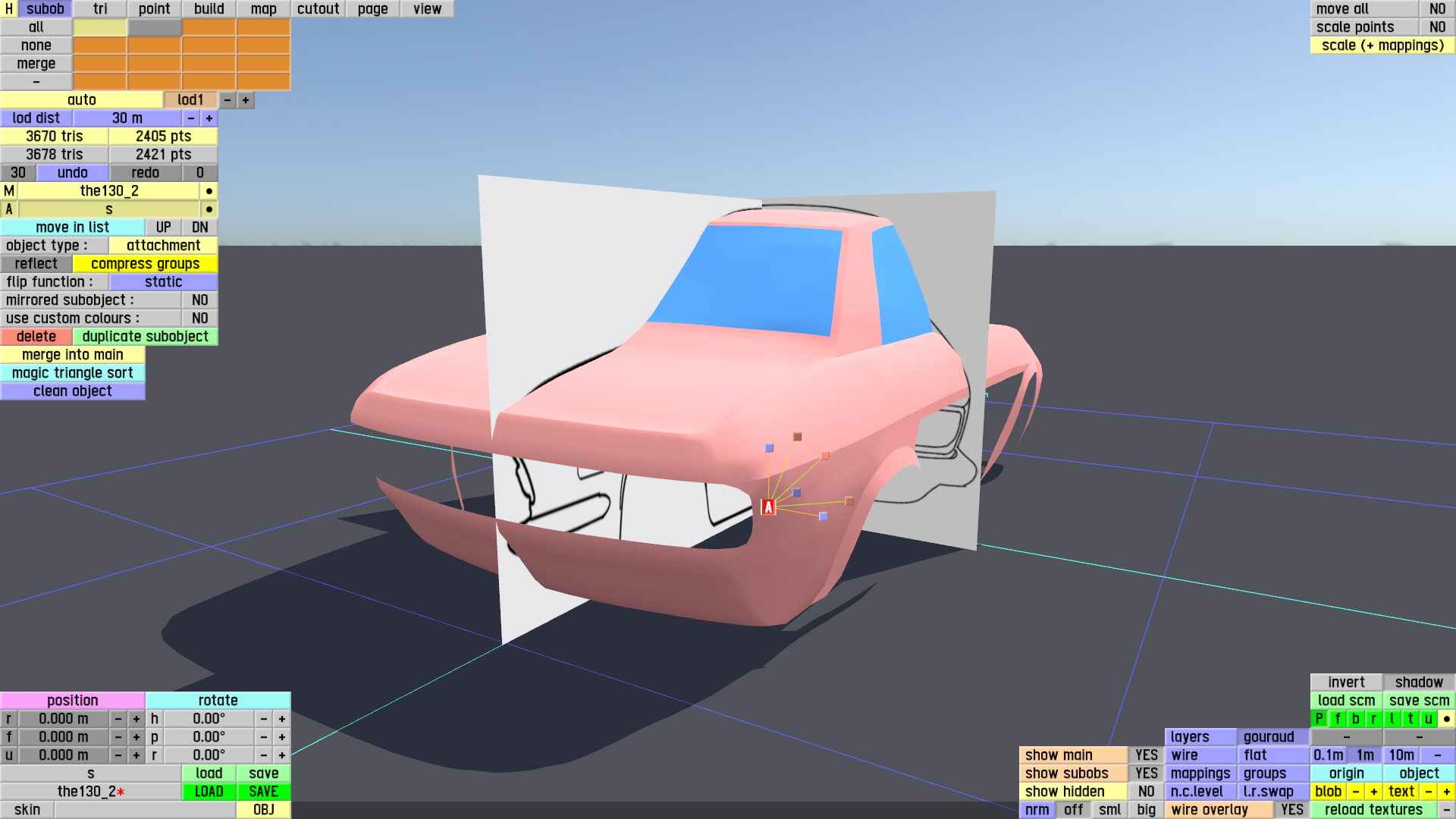The height and width of the screenshot is (819, 1456).
Task: Click the dot button beside the130_2
Action: 209,191
